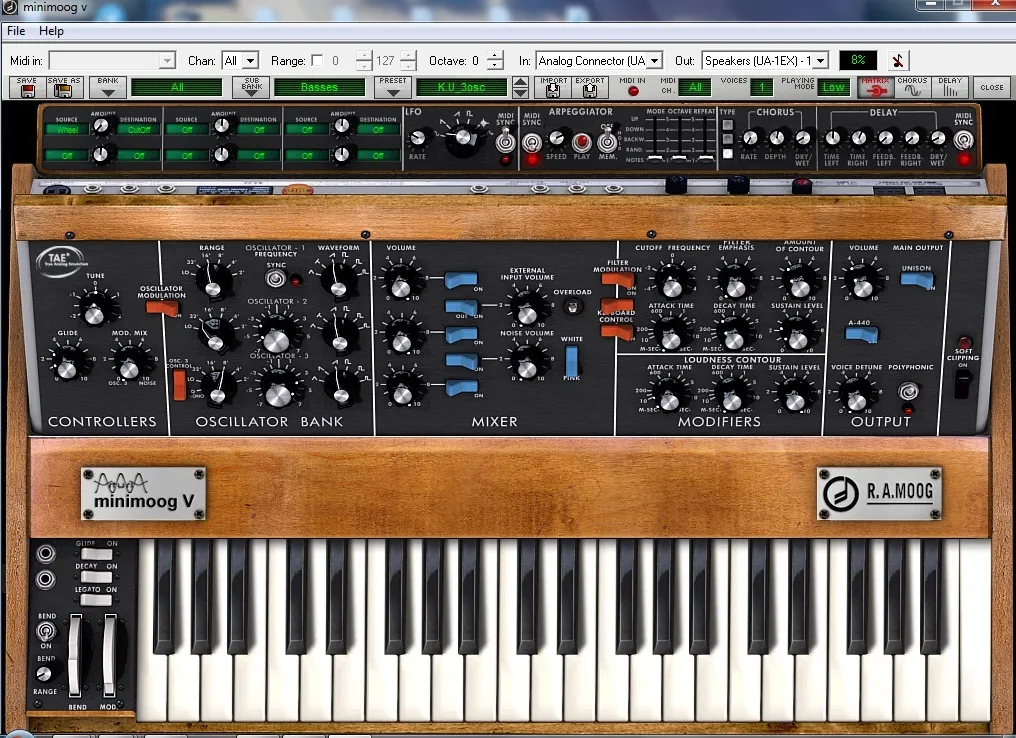Screen dimensions: 1016x738
Task: Click the R.A.MOOG logo plate
Action: tap(879, 493)
